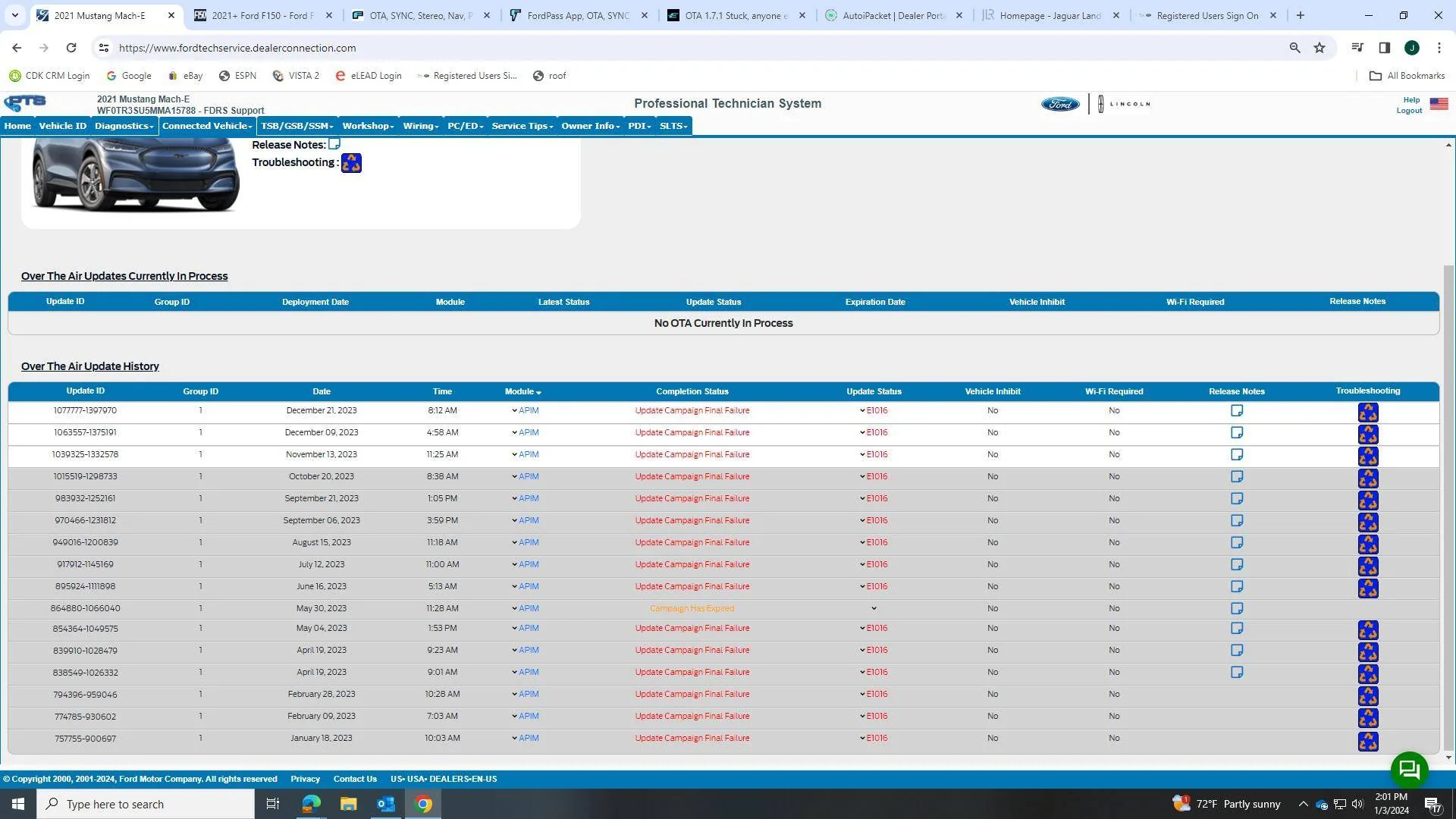Open the VISTA 2 bookmark
1456x819 pixels.
pos(296,76)
